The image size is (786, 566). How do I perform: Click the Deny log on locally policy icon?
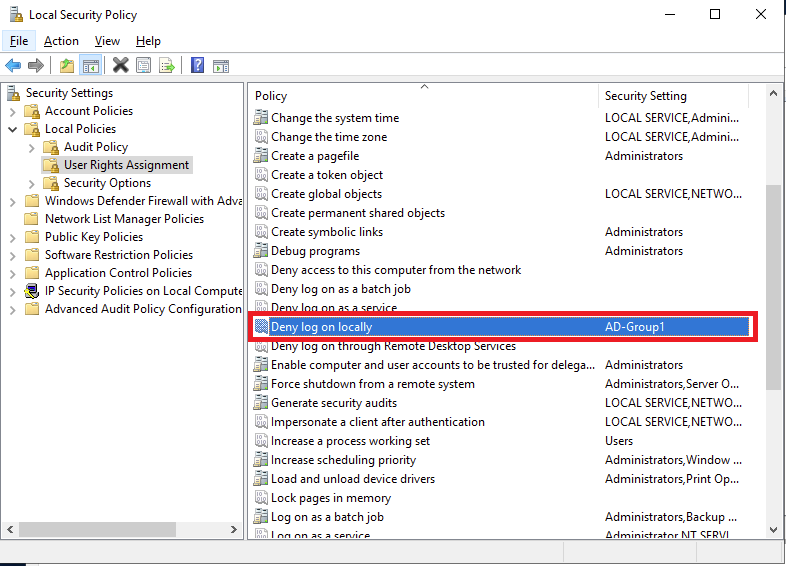tap(261, 327)
